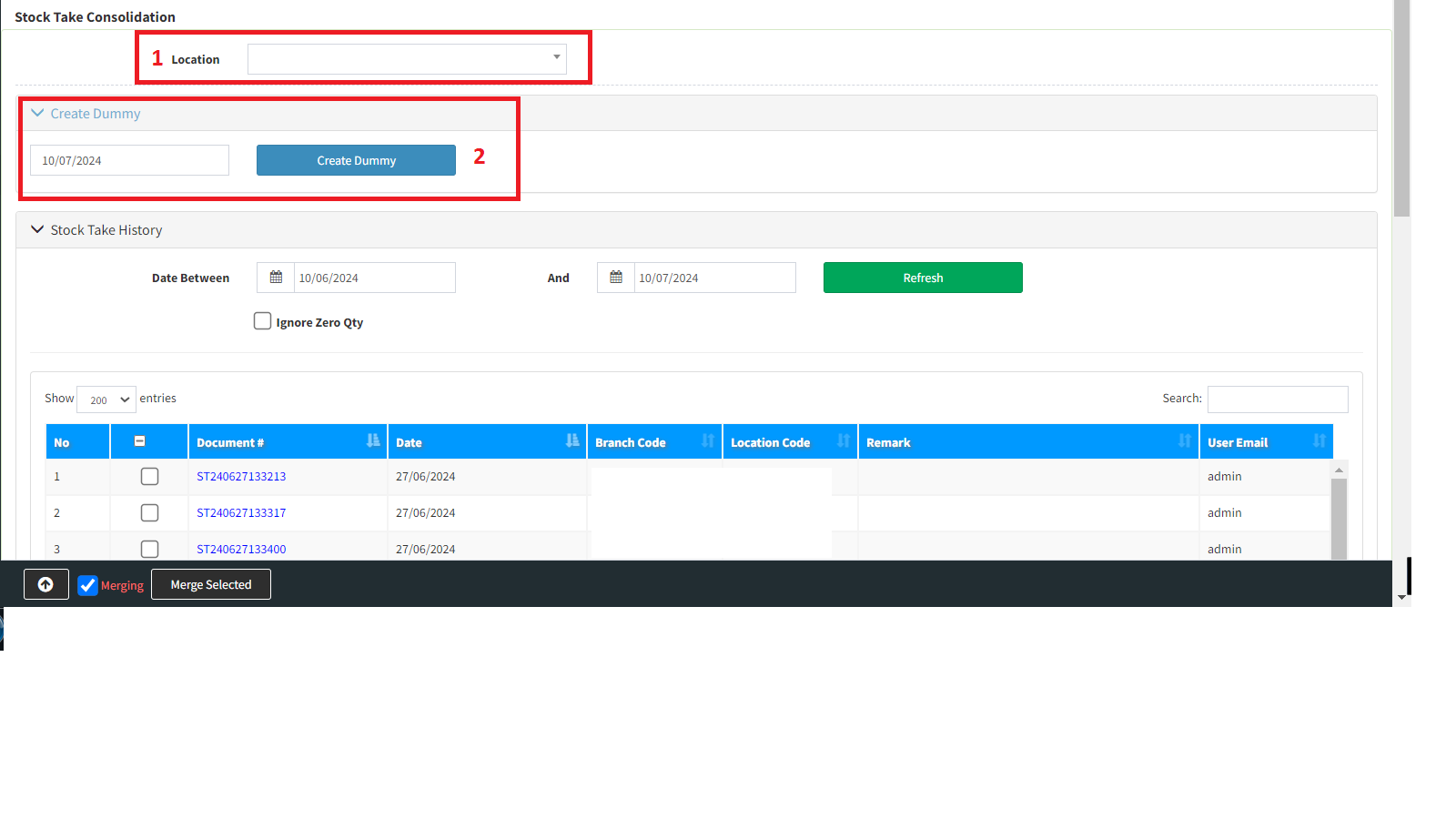This screenshot has height=819, width=1456.
Task: Click the Merge Selected button
Action: click(x=211, y=584)
